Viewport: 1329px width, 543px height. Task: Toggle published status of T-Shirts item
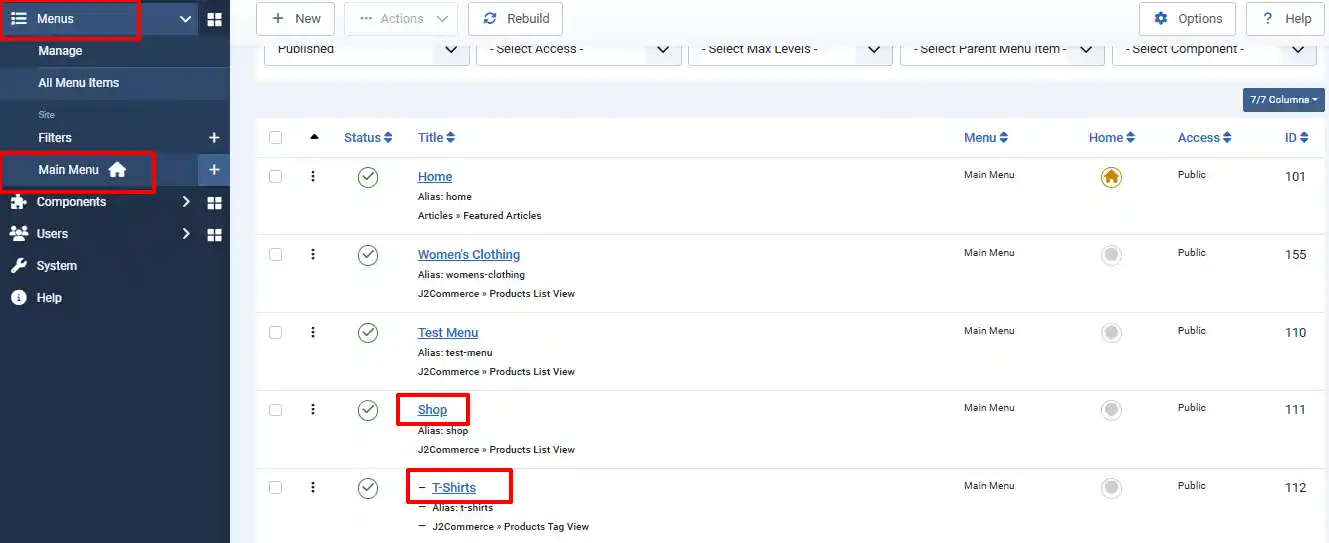368,488
